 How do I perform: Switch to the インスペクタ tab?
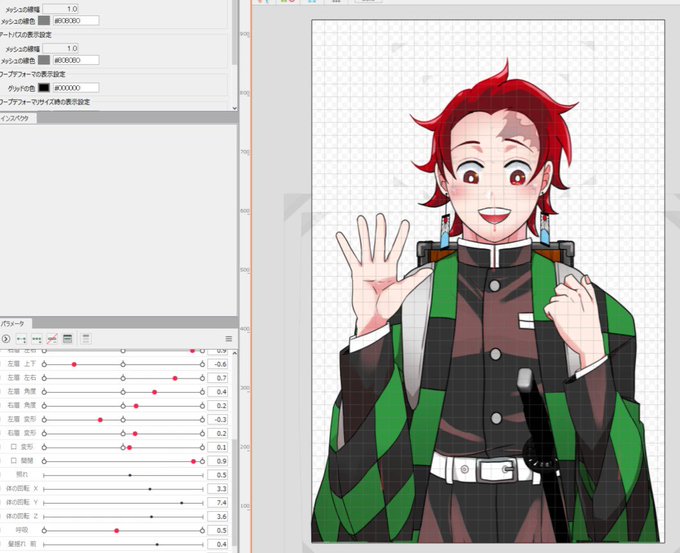pyautogui.click(x=16, y=118)
